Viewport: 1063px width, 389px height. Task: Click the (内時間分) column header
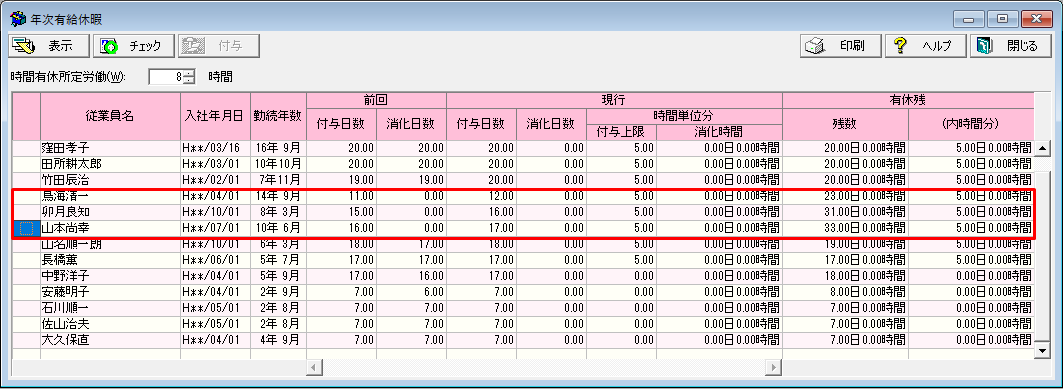pos(971,124)
